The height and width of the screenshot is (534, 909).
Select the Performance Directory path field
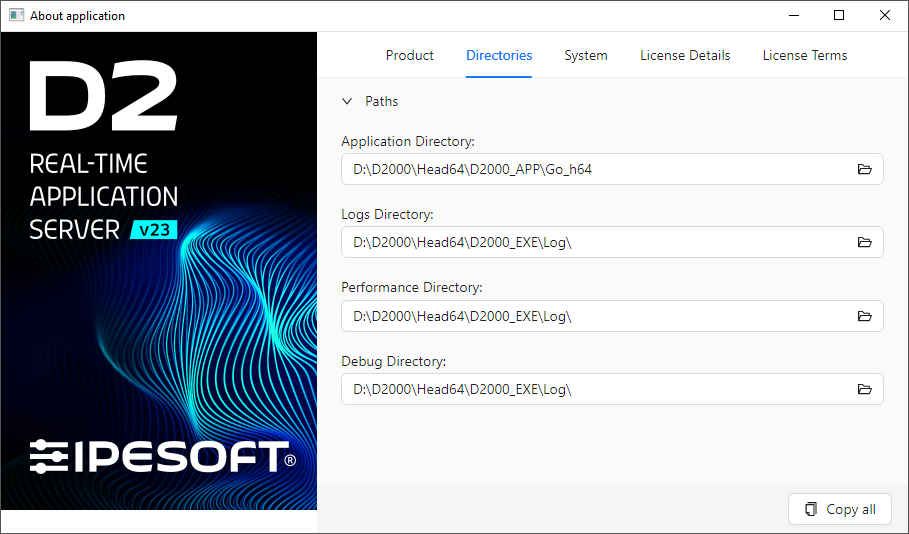[590, 316]
